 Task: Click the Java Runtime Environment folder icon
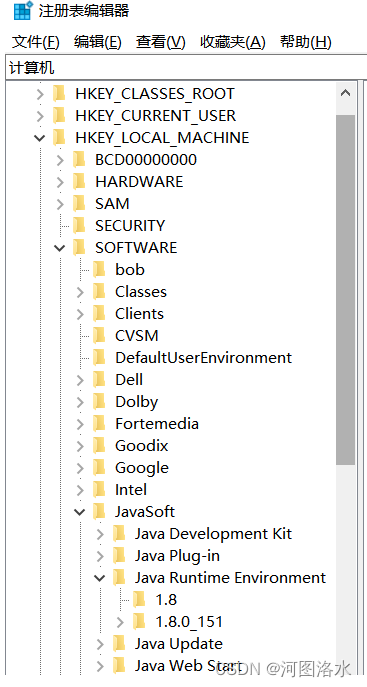[x=119, y=578]
